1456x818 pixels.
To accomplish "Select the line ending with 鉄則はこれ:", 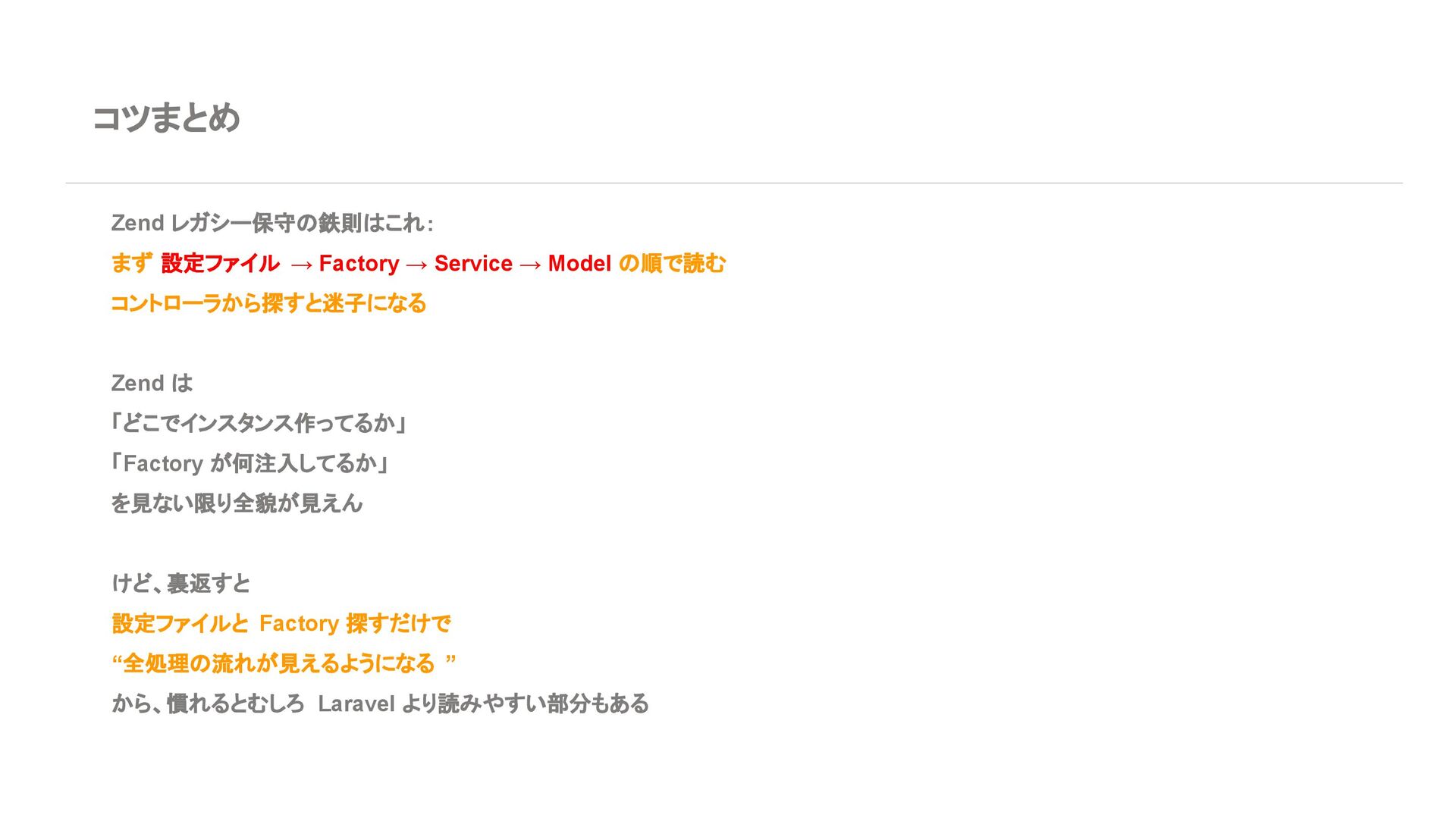I will point(272,223).
